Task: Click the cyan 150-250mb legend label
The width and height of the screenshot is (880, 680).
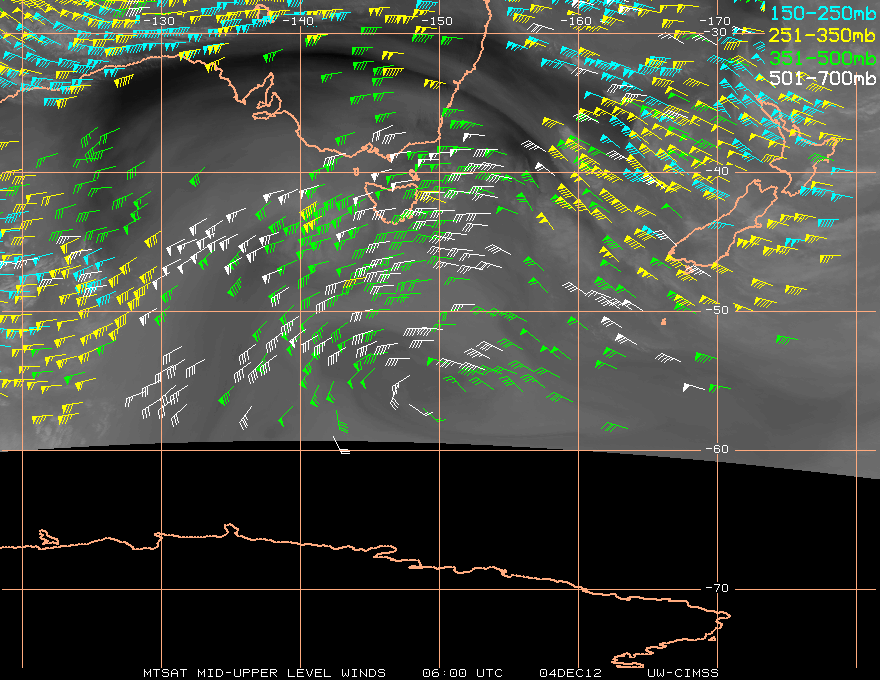Action: [822, 13]
